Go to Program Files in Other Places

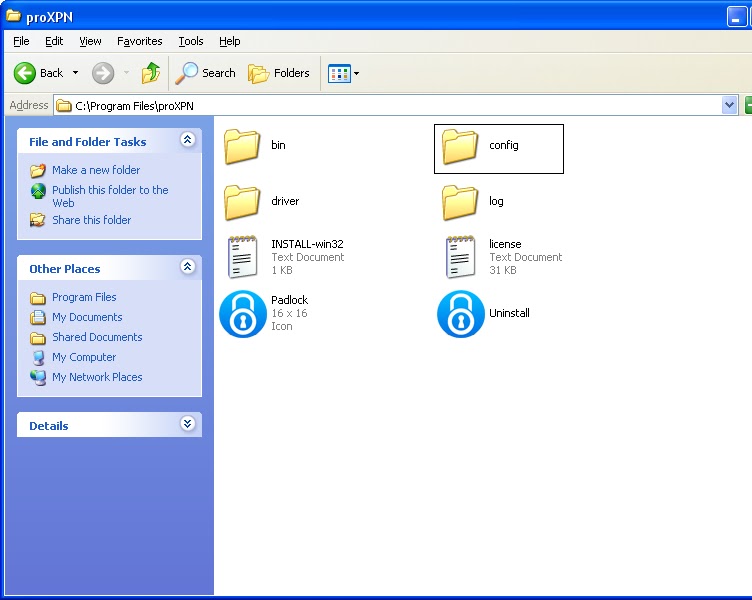pos(84,297)
